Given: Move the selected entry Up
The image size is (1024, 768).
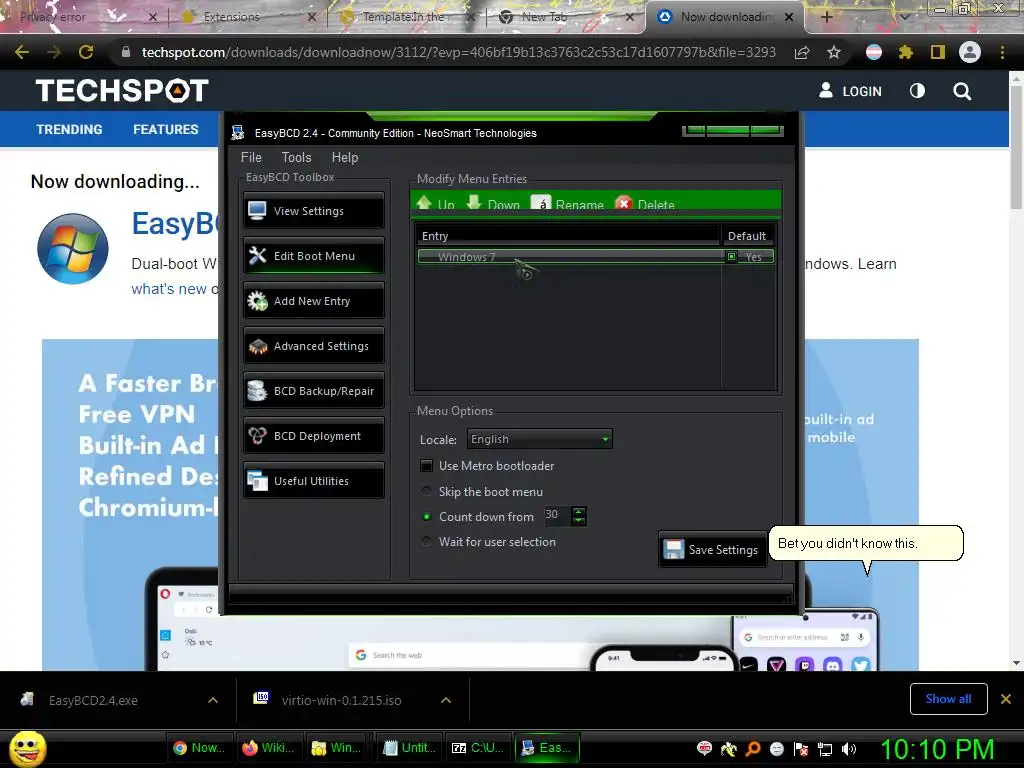Looking at the screenshot, I should click(x=436, y=204).
